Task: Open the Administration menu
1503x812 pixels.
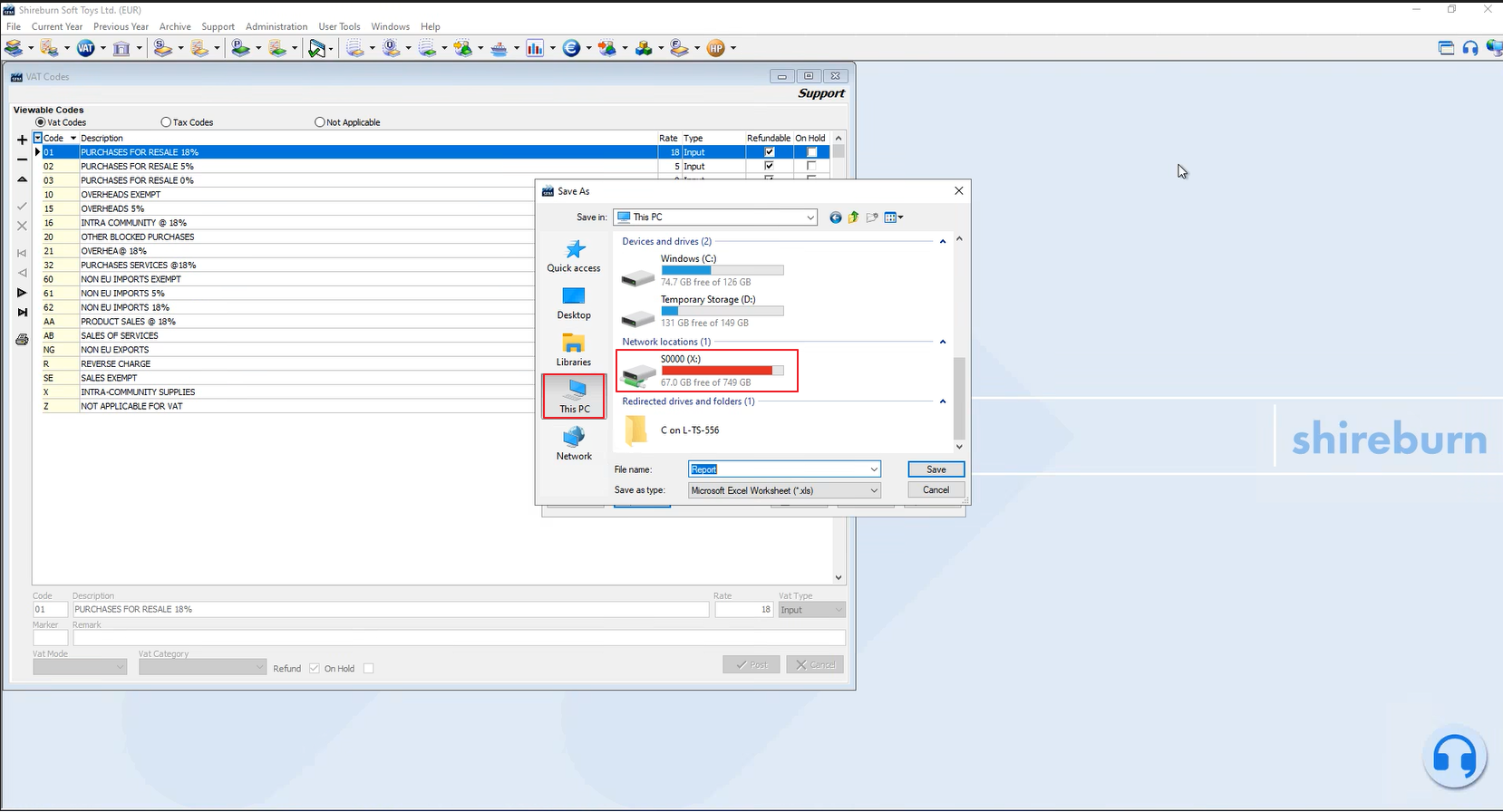Action: pyautogui.click(x=276, y=26)
